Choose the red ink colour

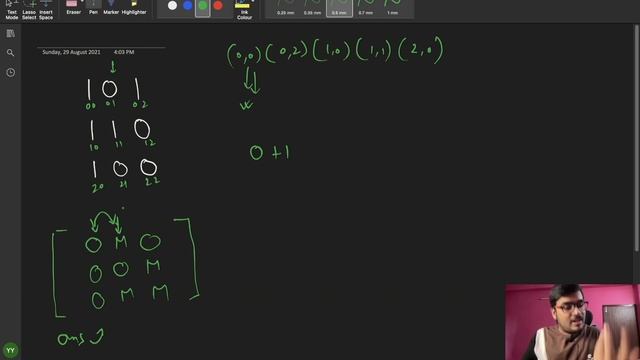(218, 6)
